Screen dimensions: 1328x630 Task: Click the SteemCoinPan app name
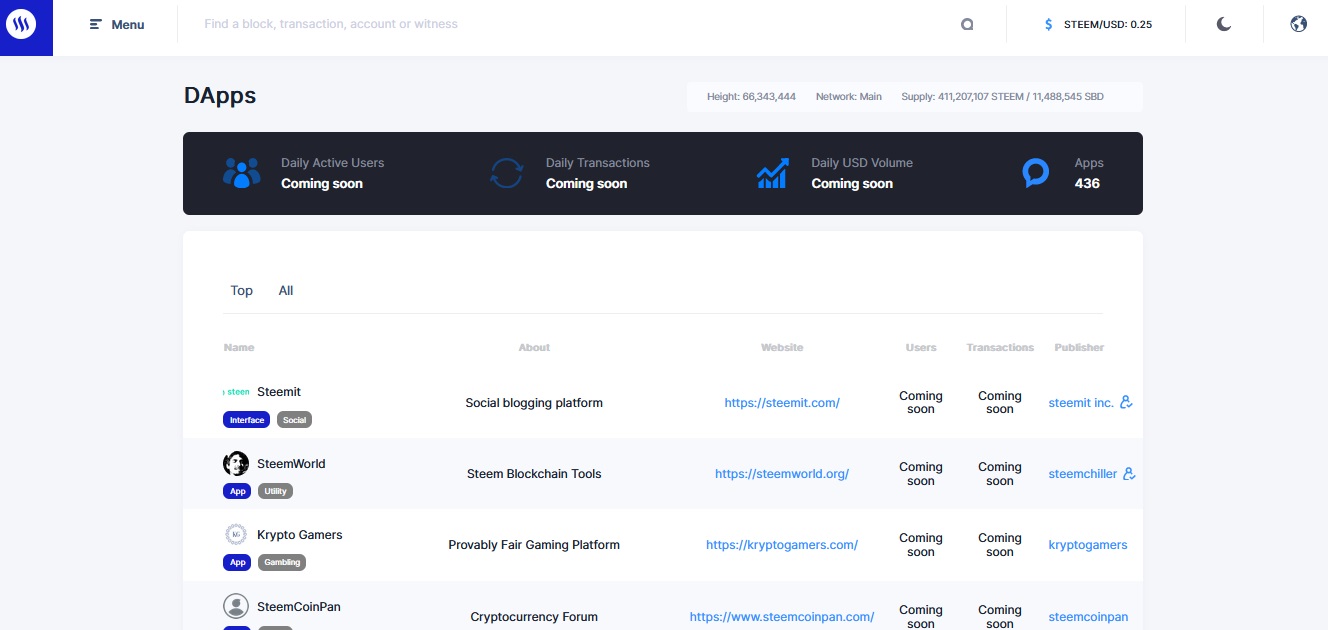299,607
